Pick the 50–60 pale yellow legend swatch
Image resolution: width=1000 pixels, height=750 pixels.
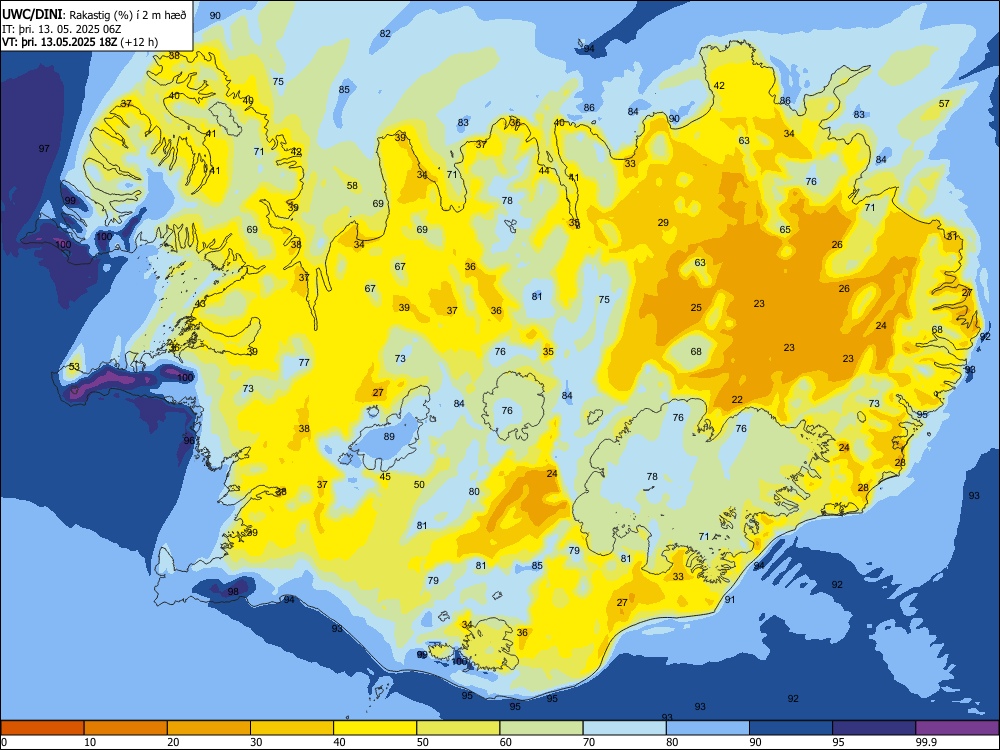tap(458, 728)
